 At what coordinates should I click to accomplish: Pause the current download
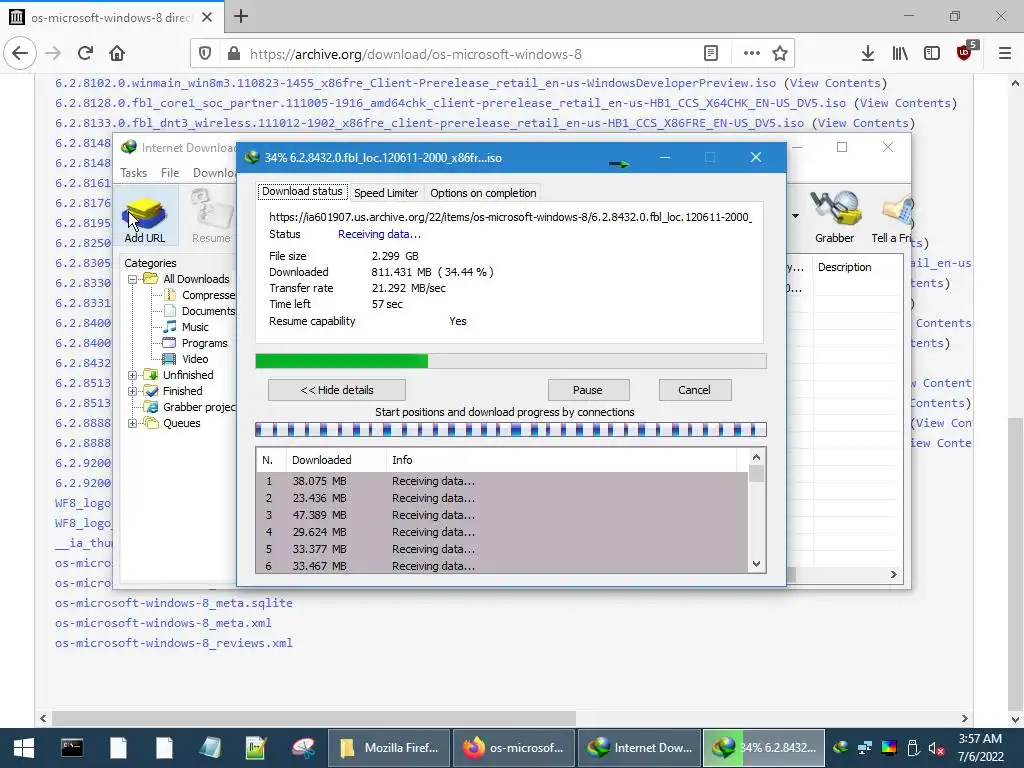click(588, 390)
